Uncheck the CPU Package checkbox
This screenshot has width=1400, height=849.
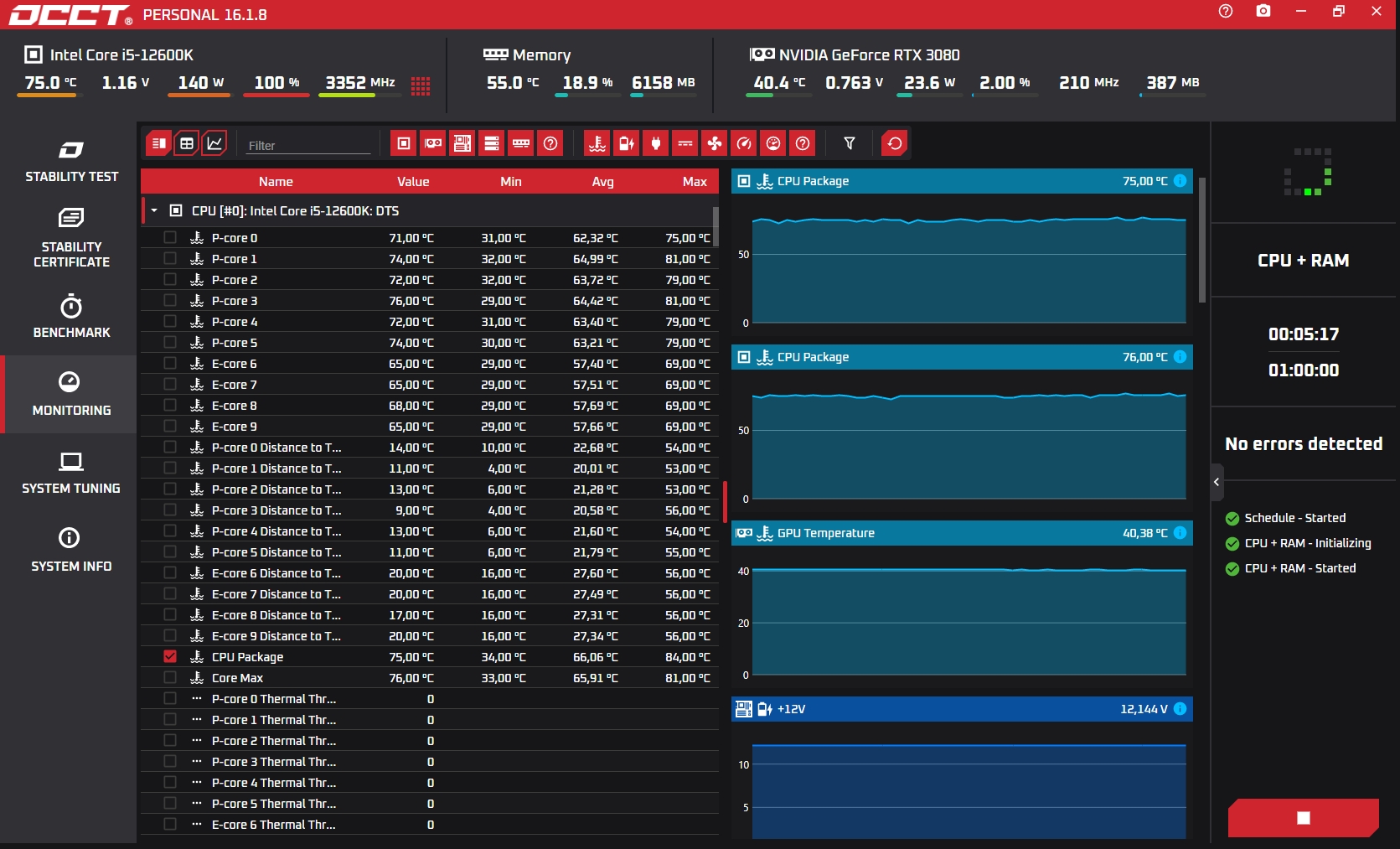click(170, 657)
